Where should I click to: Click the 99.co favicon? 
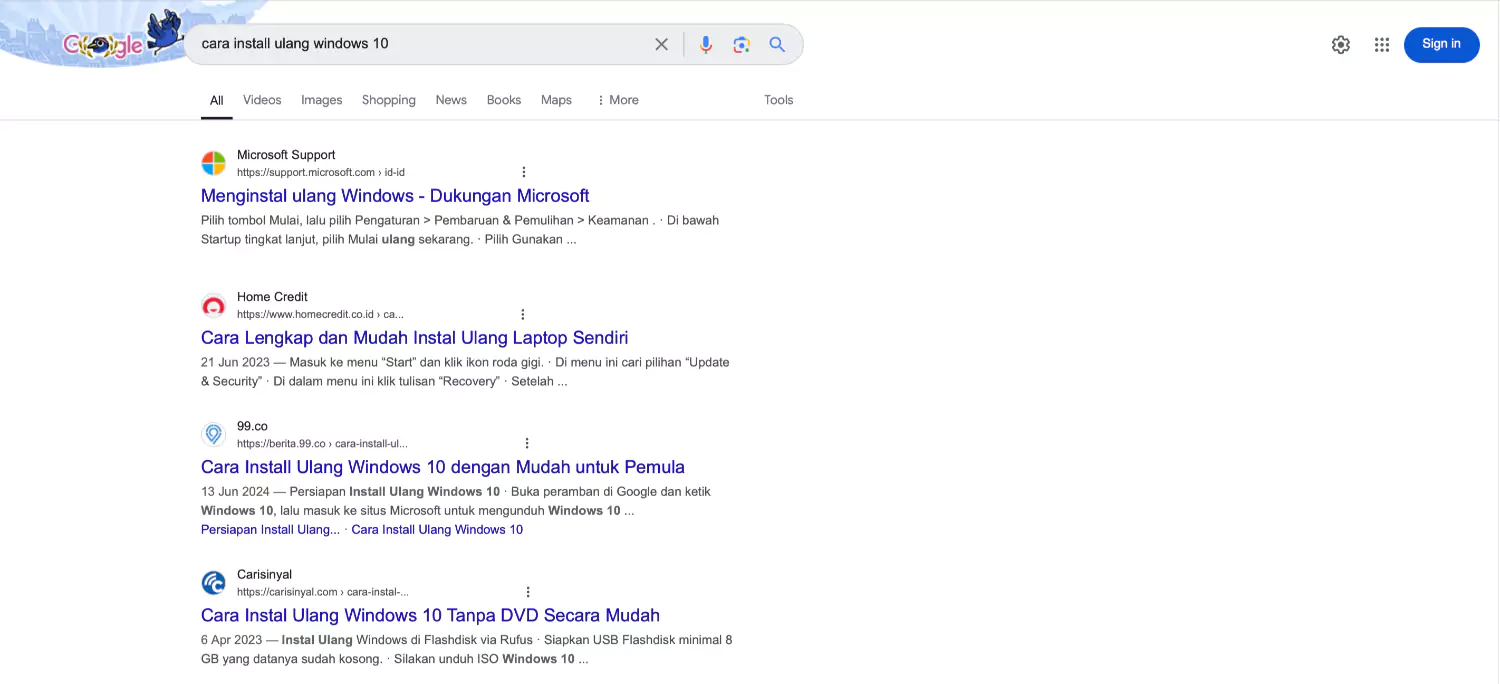[213, 434]
